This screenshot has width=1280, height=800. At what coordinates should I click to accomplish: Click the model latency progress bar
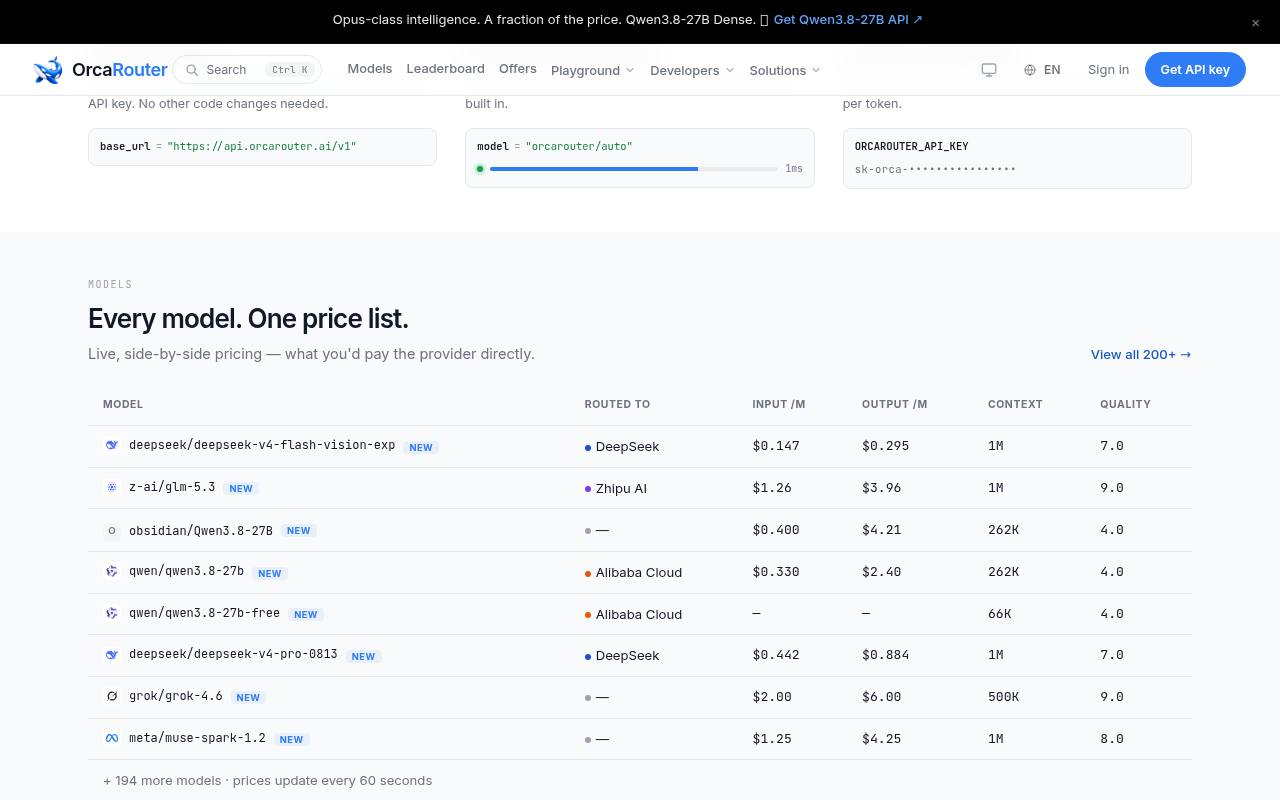[634, 169]
